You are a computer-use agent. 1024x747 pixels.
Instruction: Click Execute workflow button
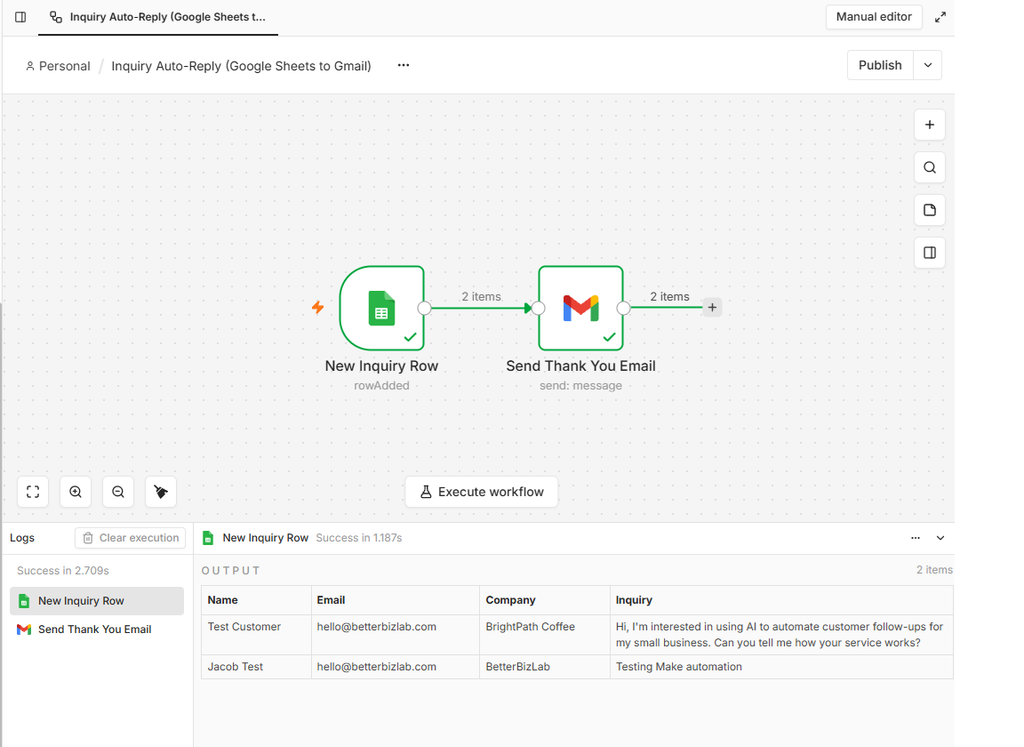tap(481, 492)
